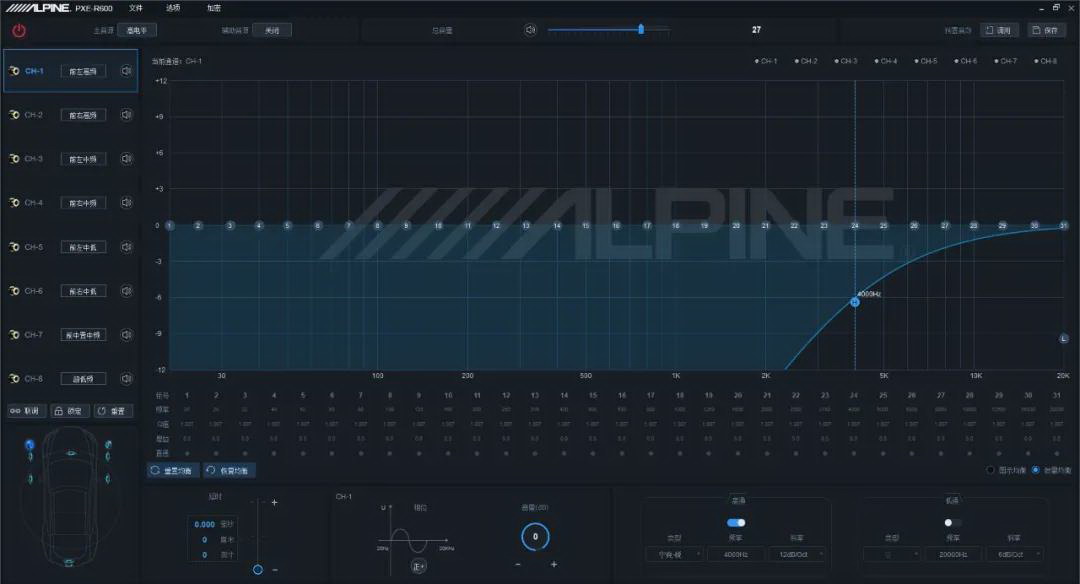Click the red power icon
Image resolution: width=1080 pixels, height=584 pixels.
(x=19, y=31)
